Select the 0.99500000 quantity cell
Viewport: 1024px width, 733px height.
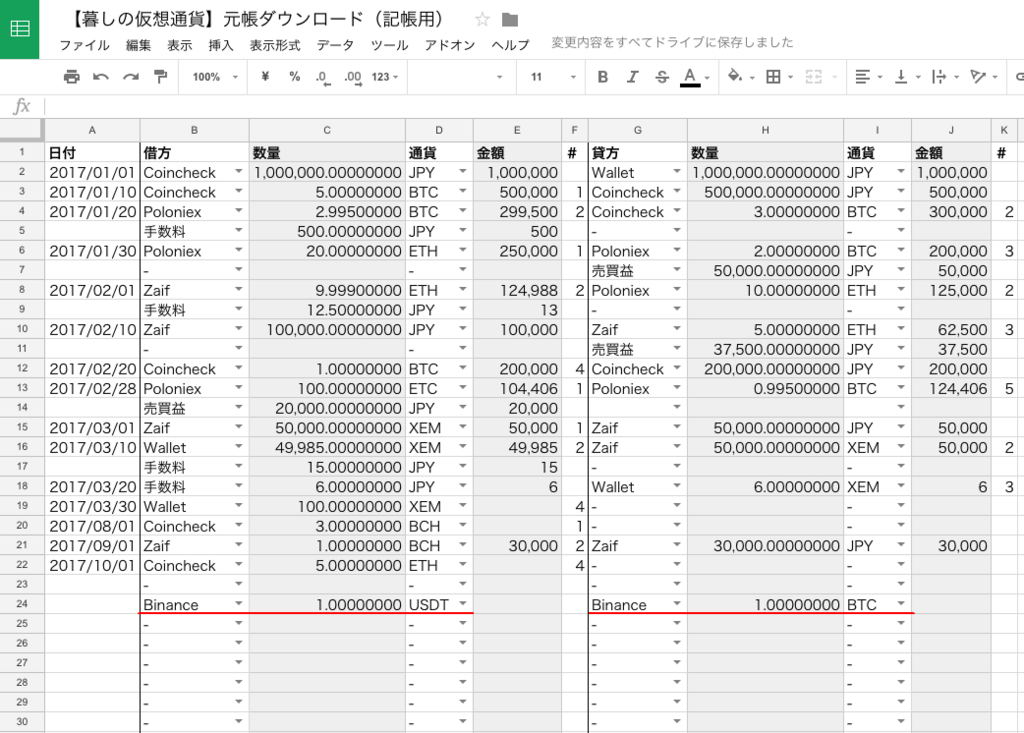coord(765,389)
